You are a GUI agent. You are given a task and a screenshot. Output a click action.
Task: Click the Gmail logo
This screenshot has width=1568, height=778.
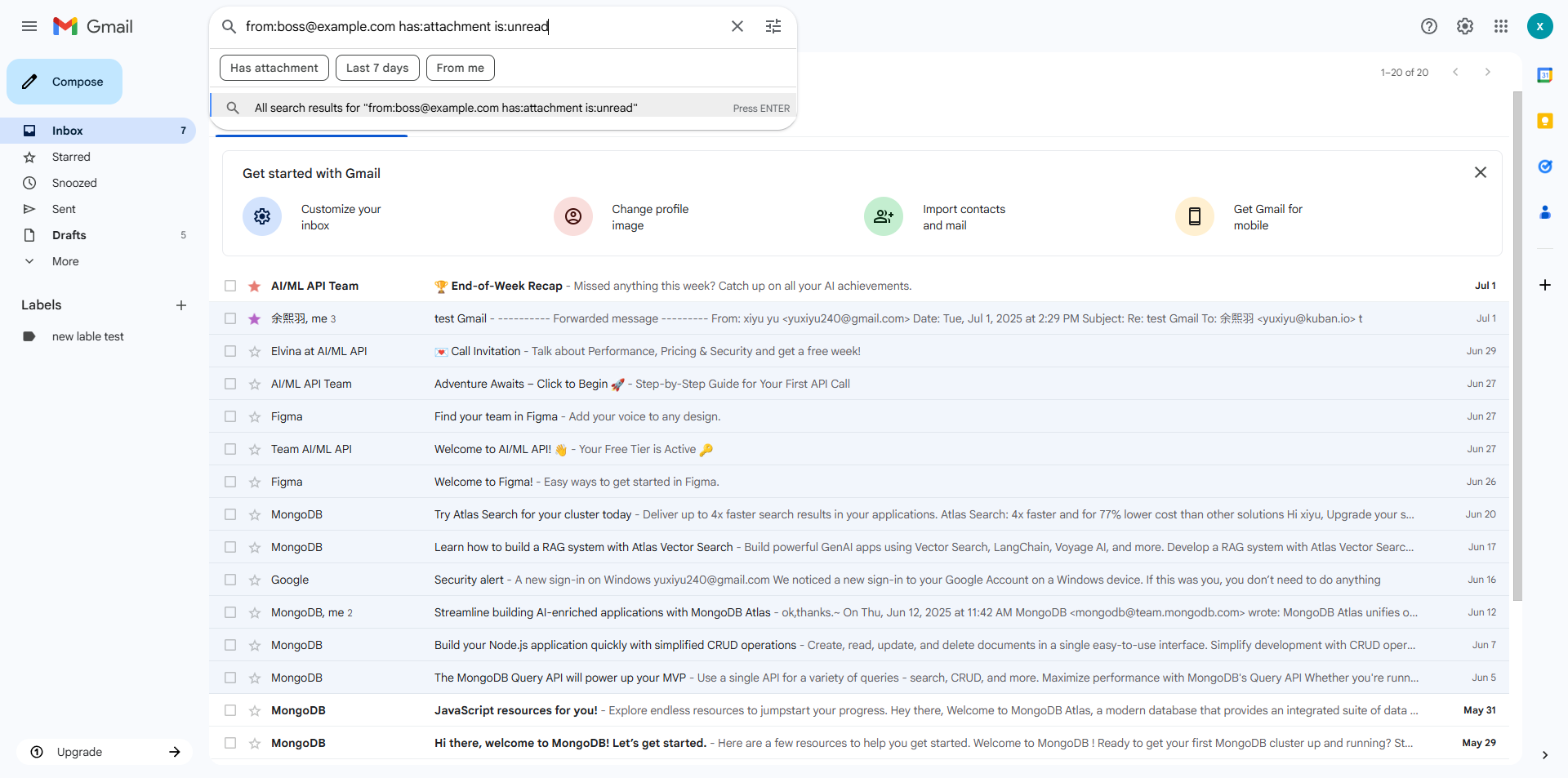pos(93,26)
